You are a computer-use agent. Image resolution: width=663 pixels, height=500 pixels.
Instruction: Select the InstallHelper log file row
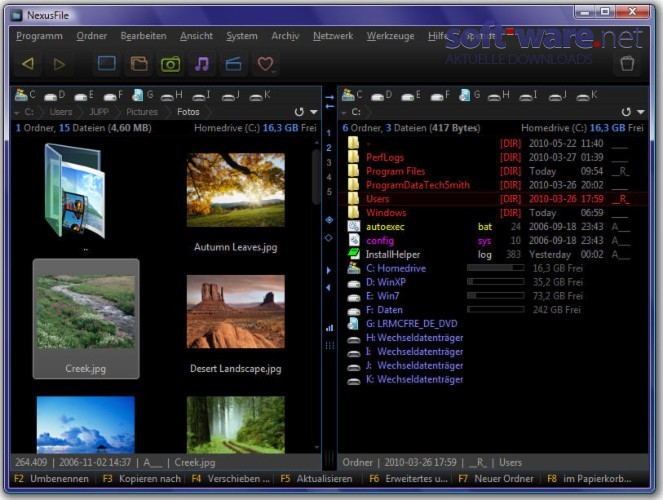pyautogui.click(x=493, y=254)
